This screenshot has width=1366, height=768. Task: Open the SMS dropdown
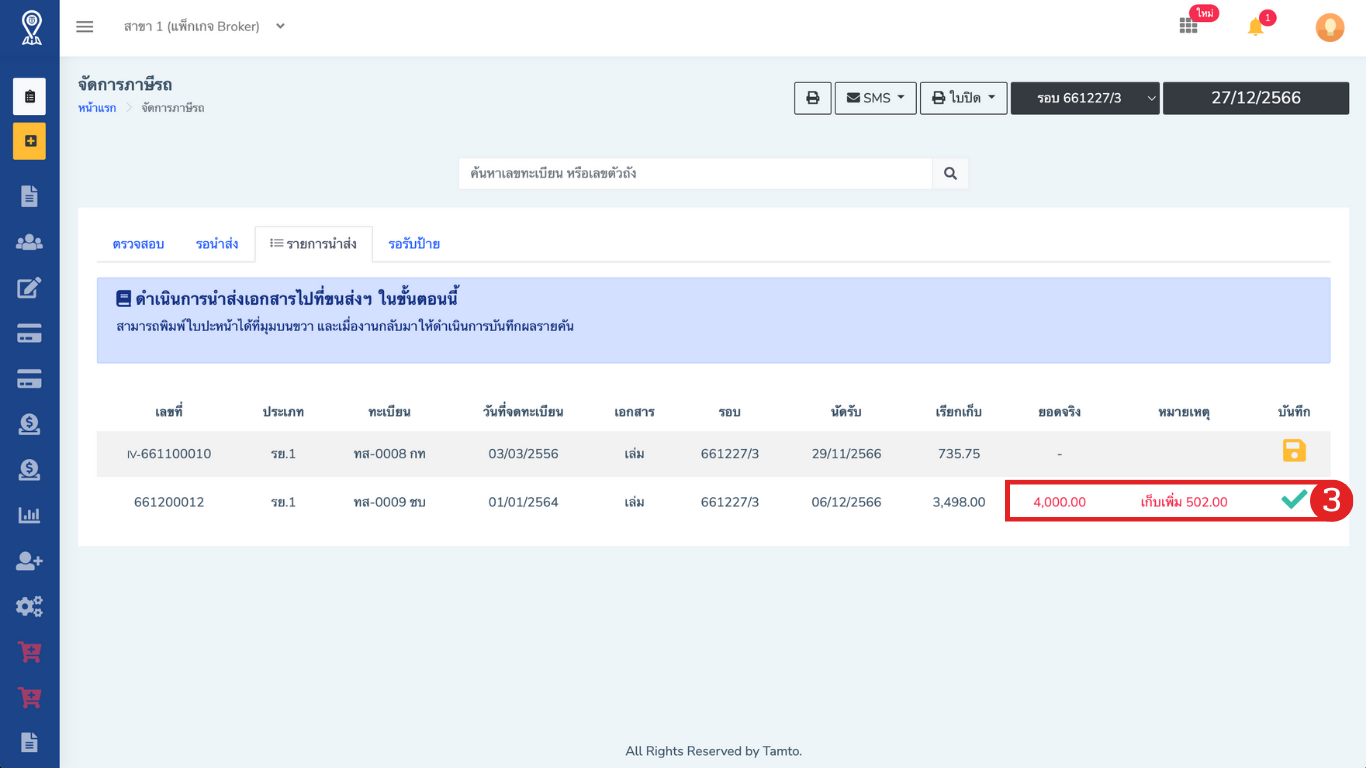(876, 98)
